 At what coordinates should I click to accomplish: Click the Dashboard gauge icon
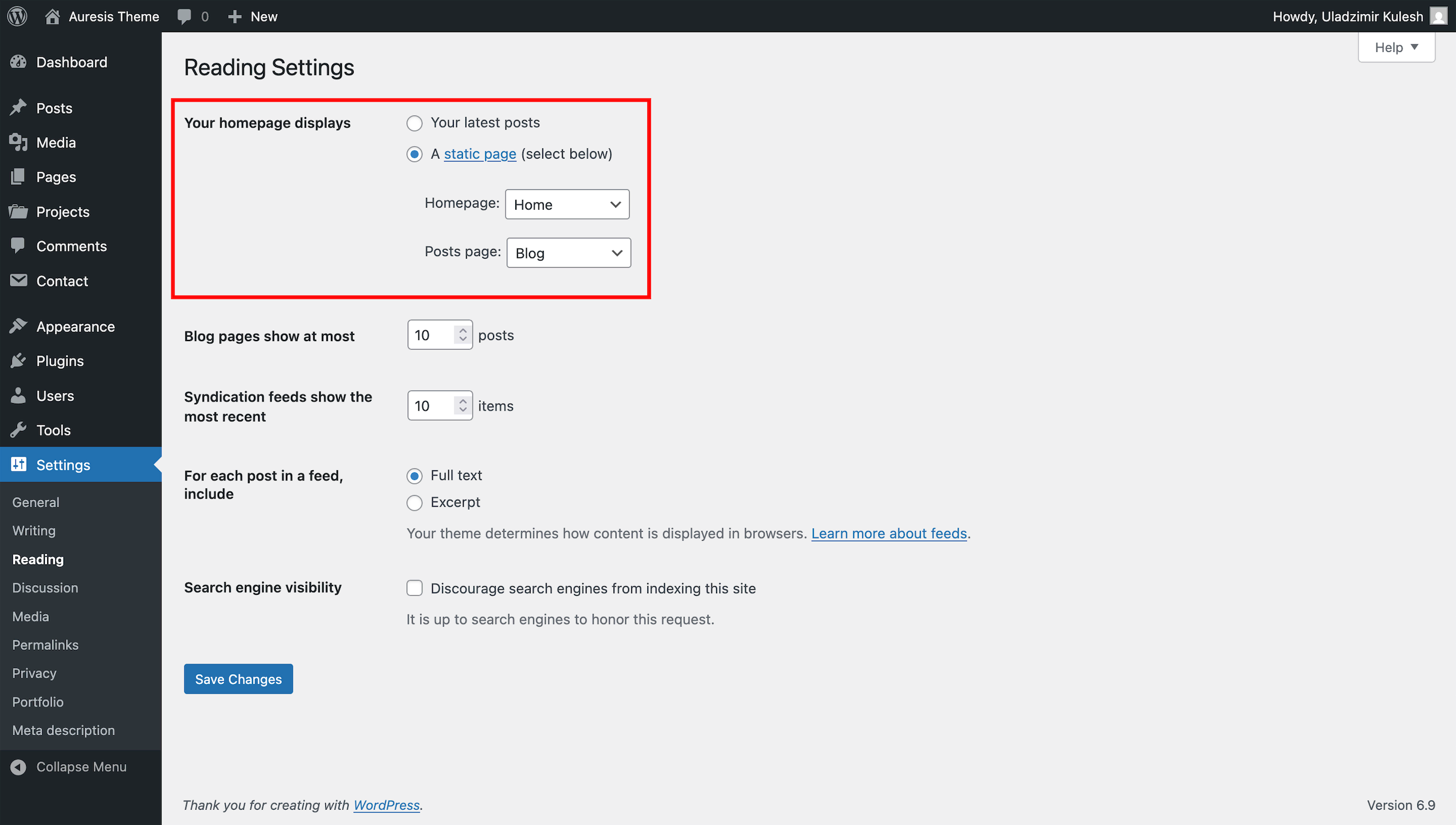(x=18, y=62)
